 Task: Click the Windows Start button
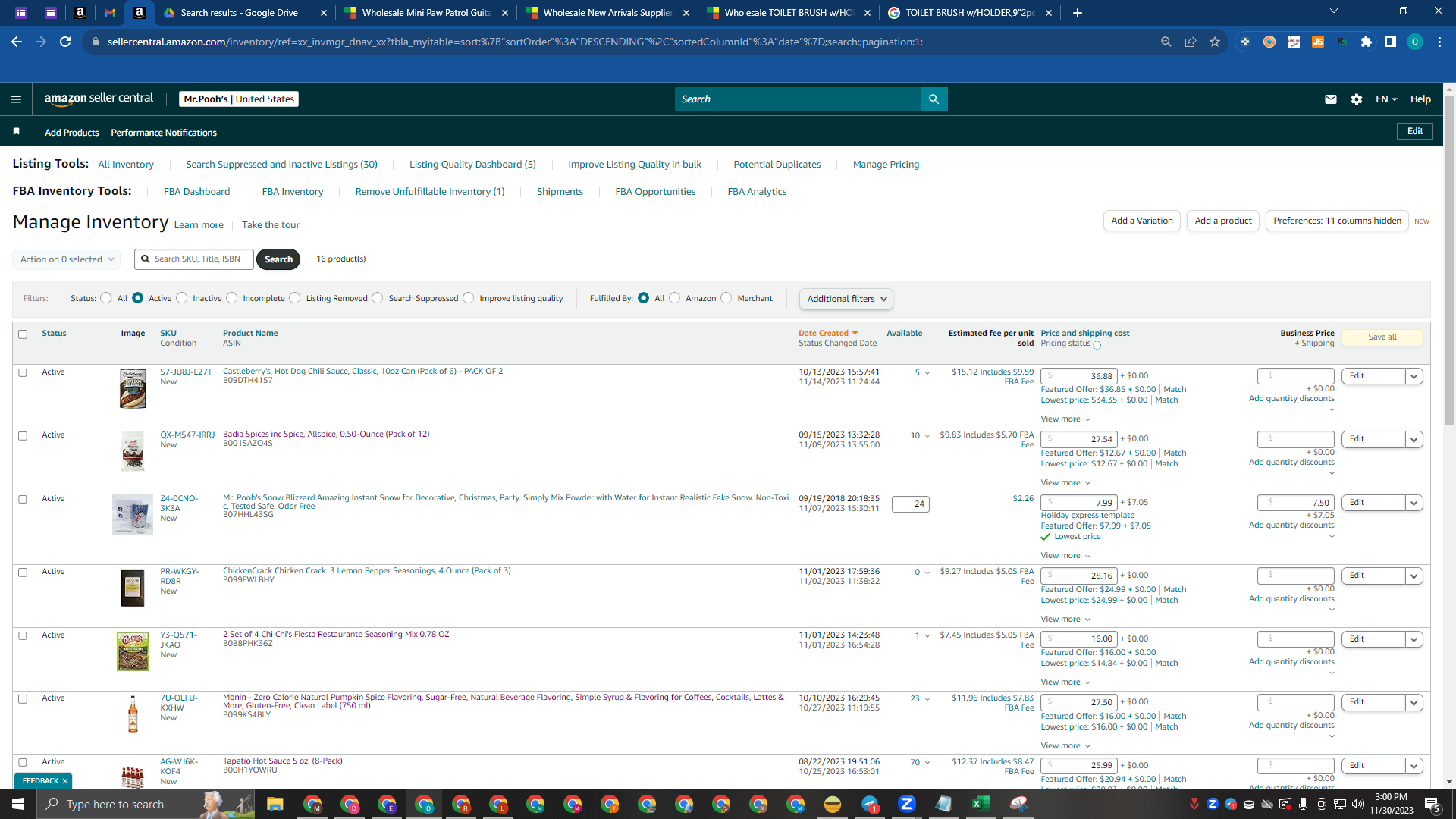[x=18, y=804]
